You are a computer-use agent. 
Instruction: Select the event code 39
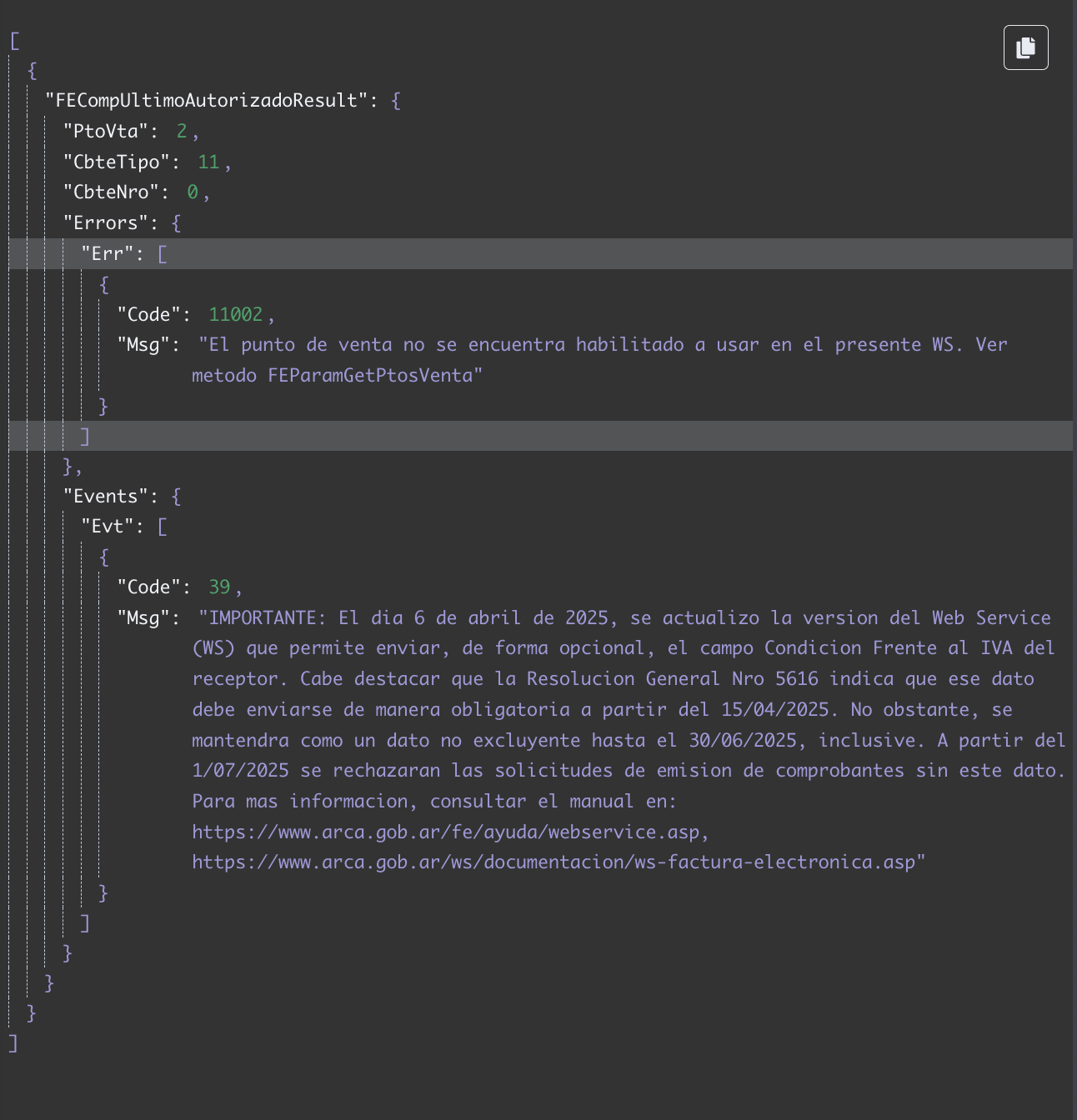[219, 587]
